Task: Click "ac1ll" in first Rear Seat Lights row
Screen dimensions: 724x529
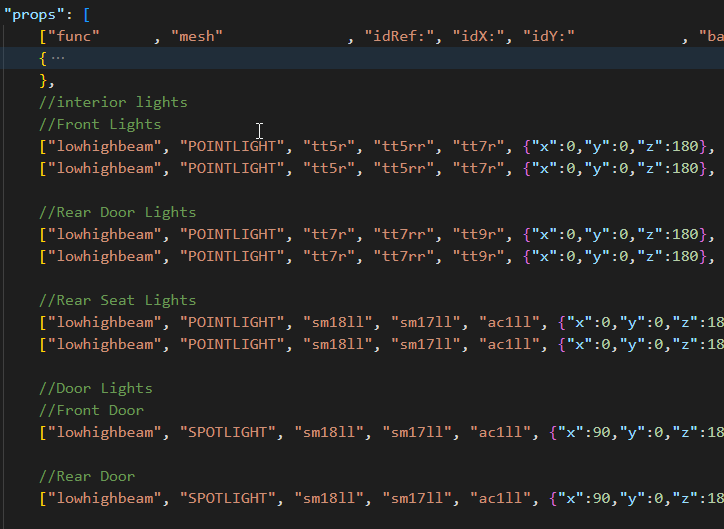Action: point(509,322)
